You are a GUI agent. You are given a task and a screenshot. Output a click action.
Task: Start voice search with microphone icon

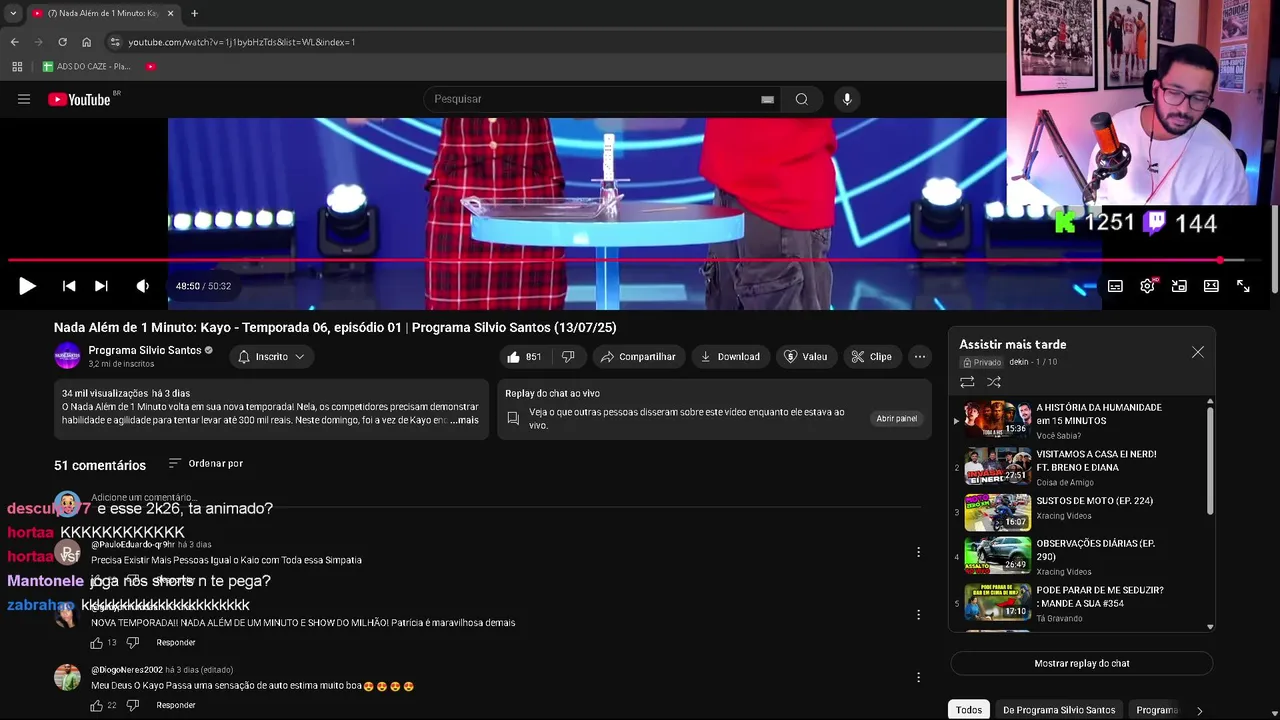[847, 99]
